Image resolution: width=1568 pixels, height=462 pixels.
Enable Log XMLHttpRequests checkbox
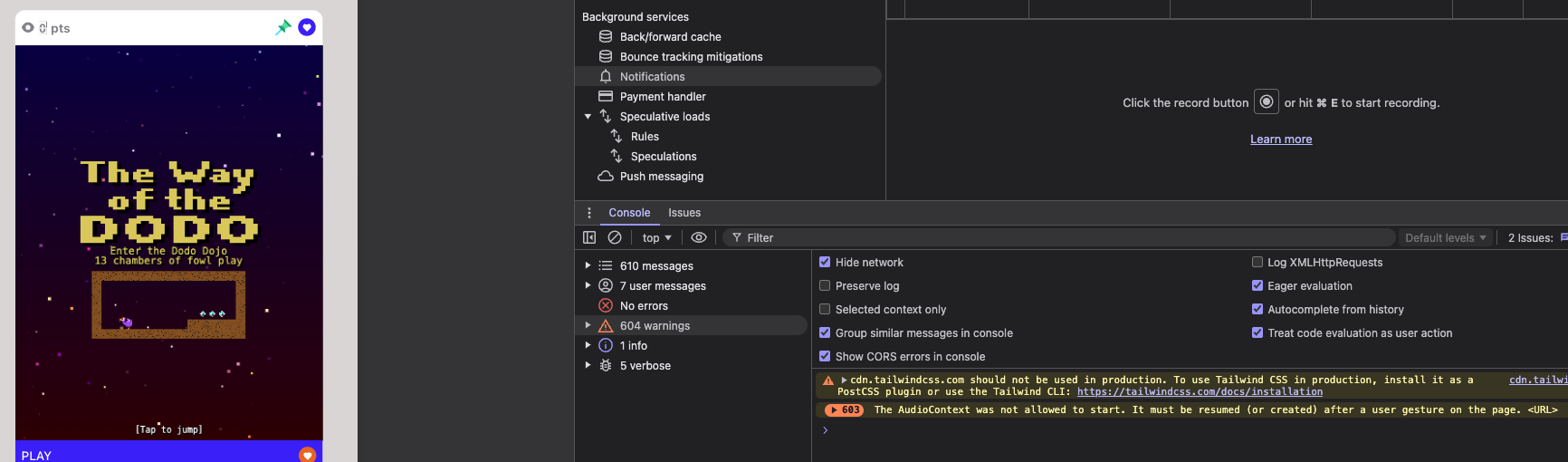coord(1257,262)
